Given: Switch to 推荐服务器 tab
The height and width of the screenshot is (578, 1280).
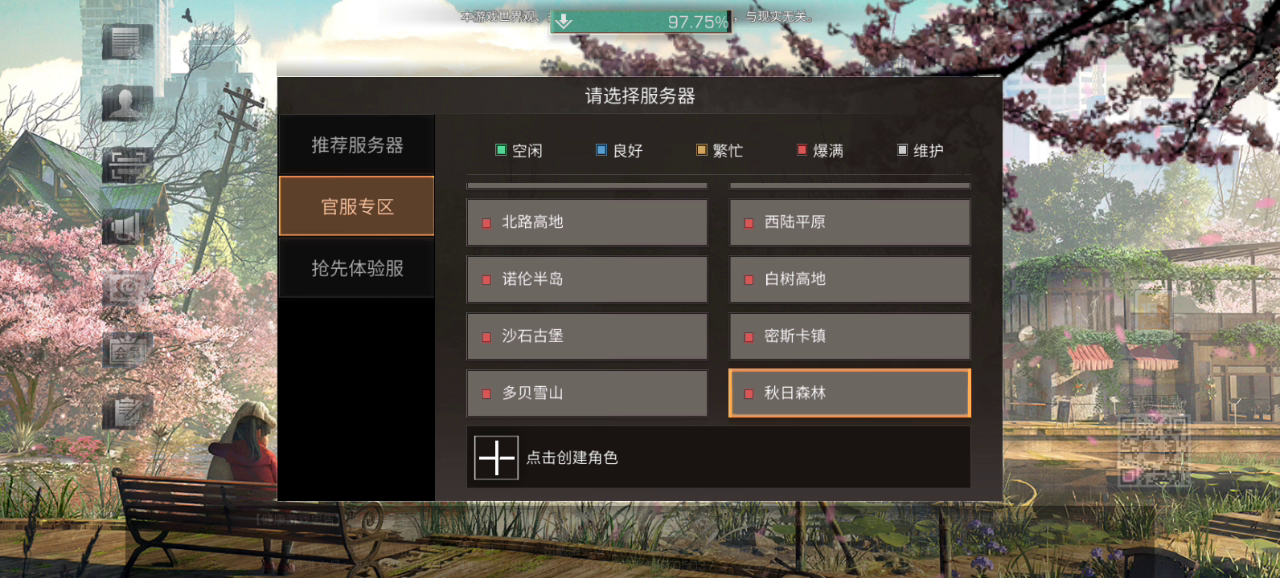Looking at the screenshot, I should pyautogui.click(x=357, y=145).
